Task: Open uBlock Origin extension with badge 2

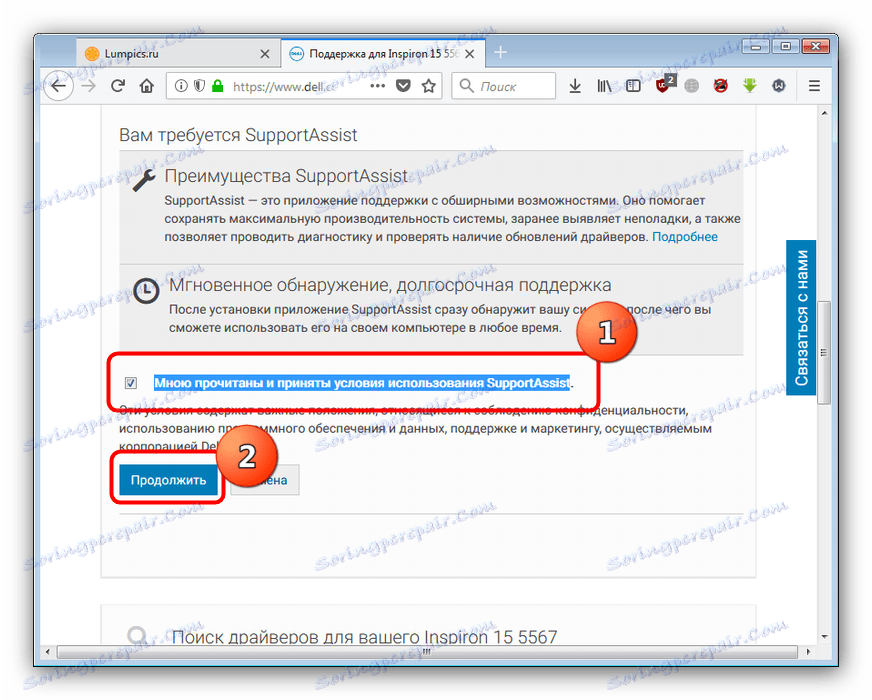Action: pyautogui.click(x=664, y=85)
